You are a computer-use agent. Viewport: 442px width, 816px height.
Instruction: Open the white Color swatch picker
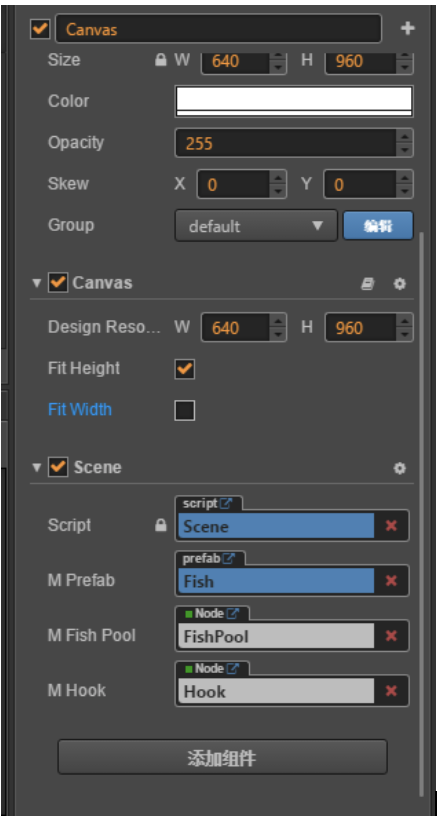(294, 101)
